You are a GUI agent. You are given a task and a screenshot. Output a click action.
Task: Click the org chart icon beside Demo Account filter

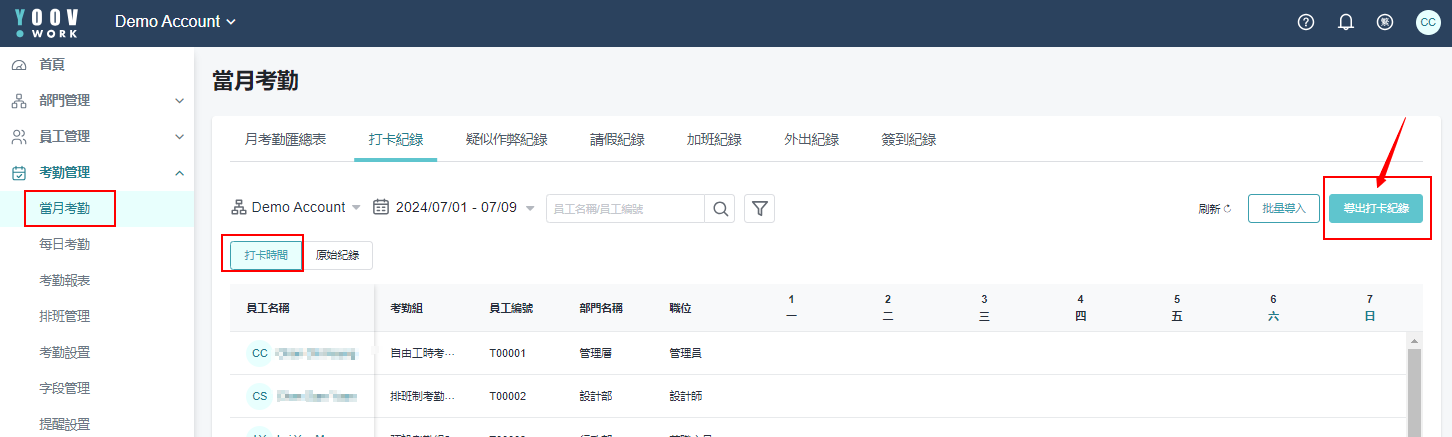pos(239,207)
